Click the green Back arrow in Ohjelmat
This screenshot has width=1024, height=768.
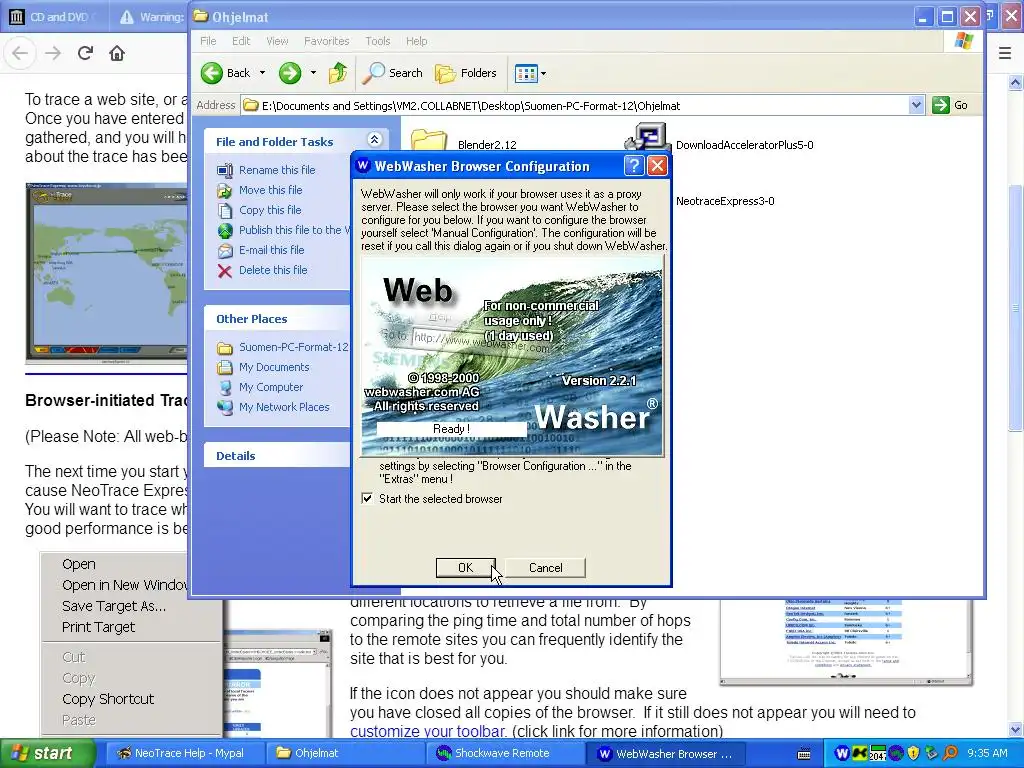(x=212, y=73)
